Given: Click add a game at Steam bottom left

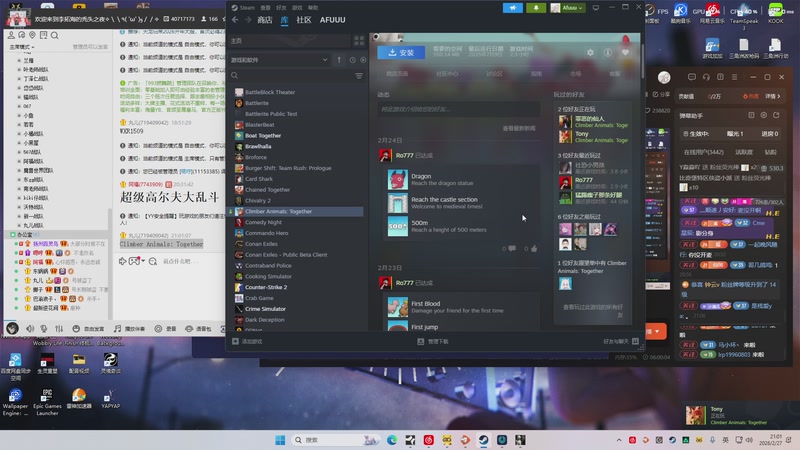Looking at the screenshot, I should pos(247,341).
